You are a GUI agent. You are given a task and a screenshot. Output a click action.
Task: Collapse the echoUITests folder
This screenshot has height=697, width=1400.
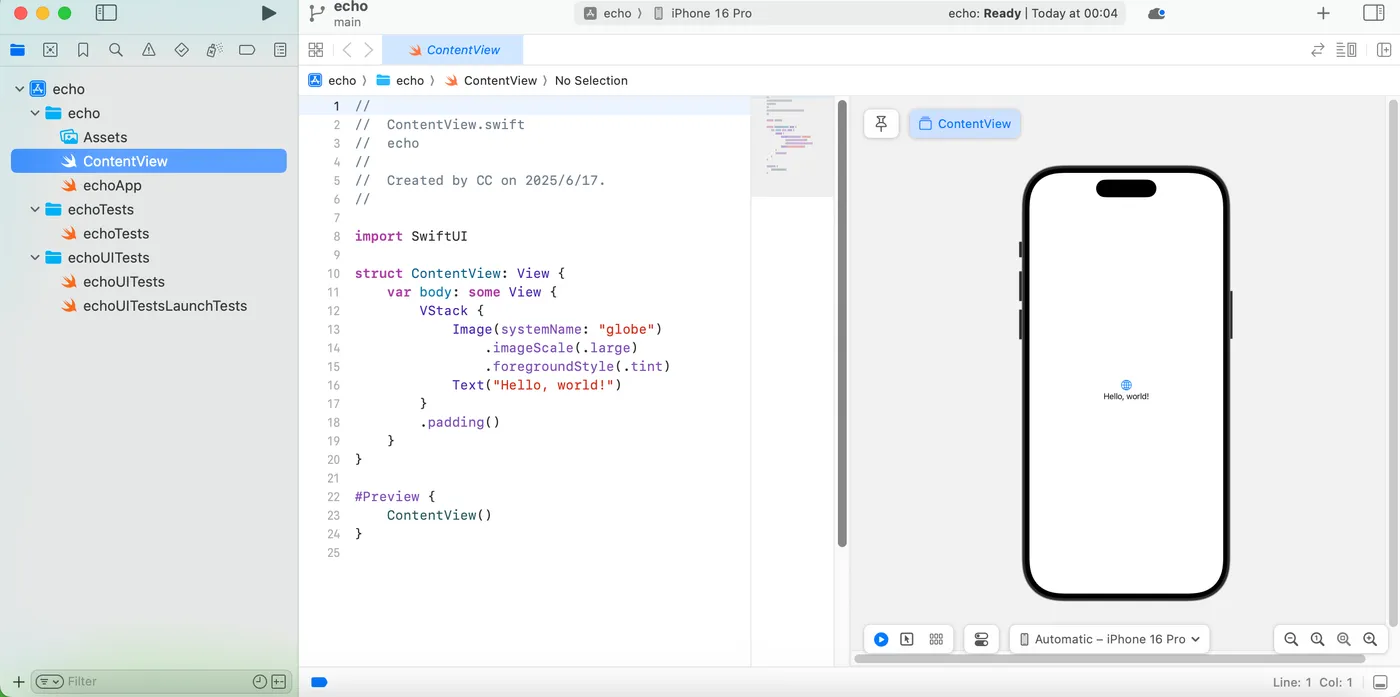[x=35, y=257]
